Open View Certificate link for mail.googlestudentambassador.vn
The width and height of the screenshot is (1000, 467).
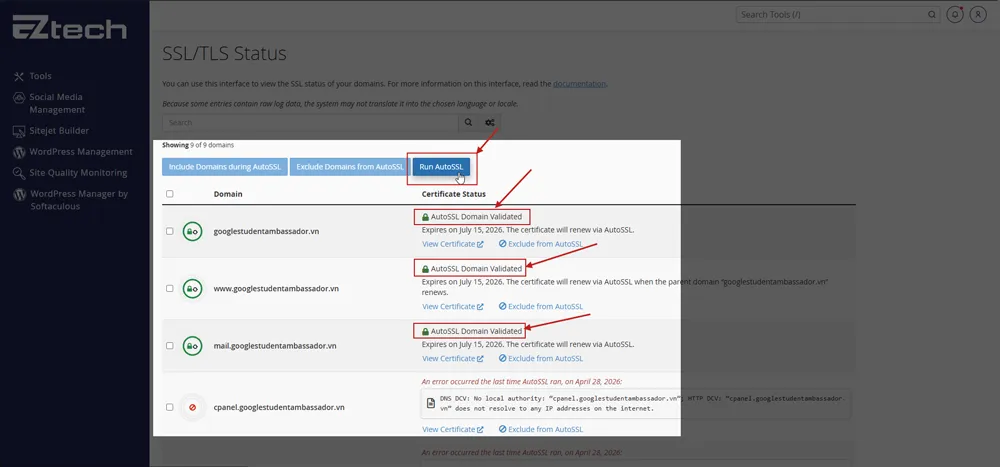click(x=452, y=358)
